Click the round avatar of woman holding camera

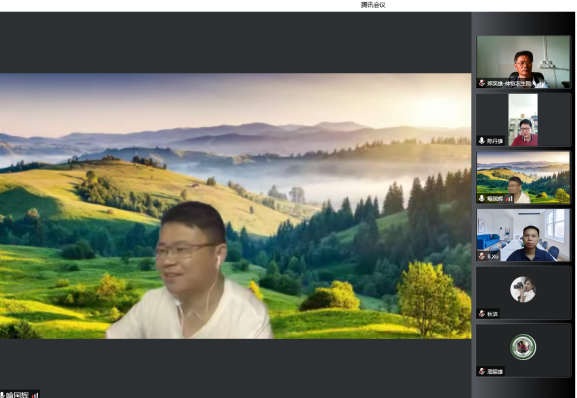(523, 289)
